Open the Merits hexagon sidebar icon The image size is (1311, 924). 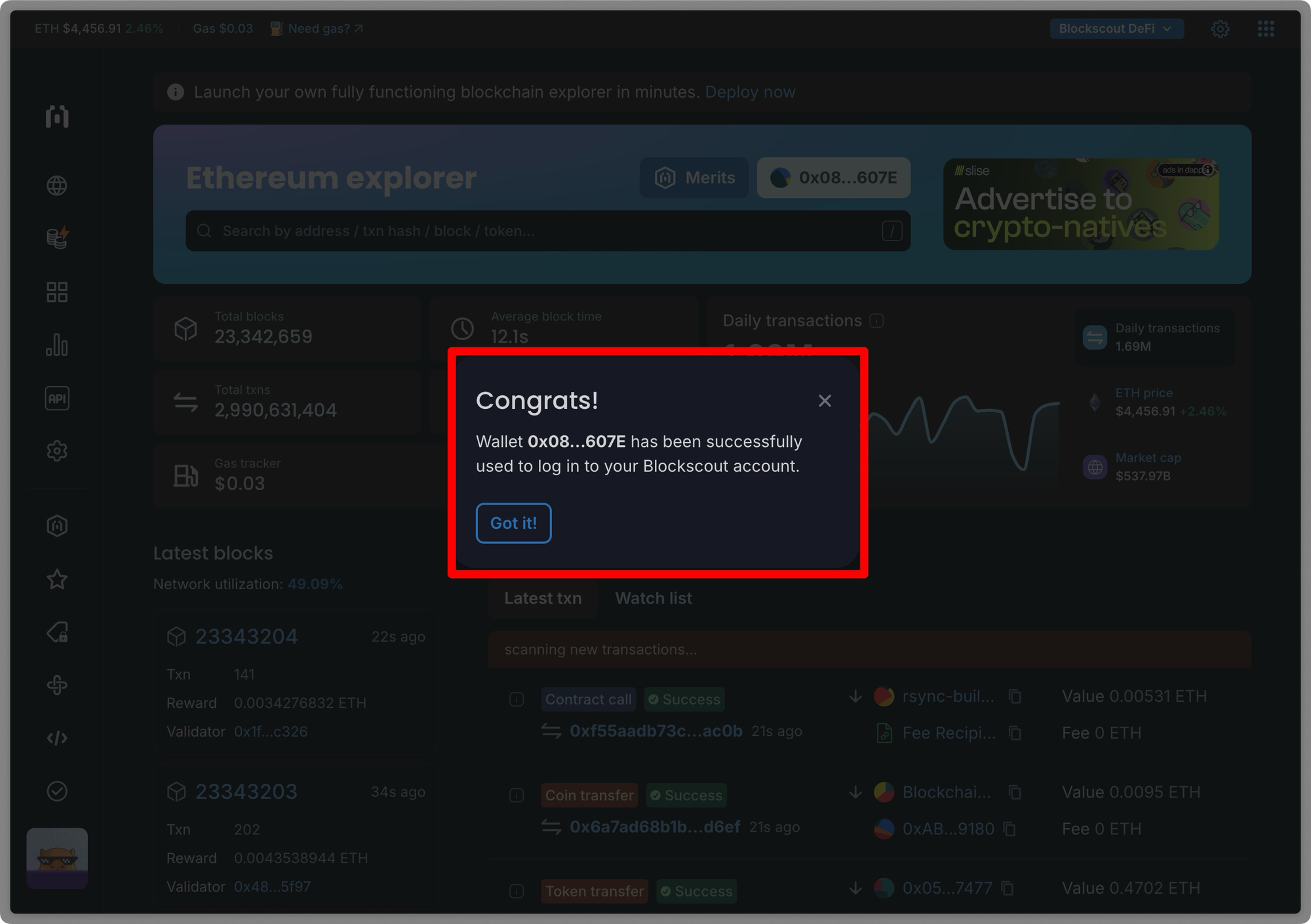(57, 526)
